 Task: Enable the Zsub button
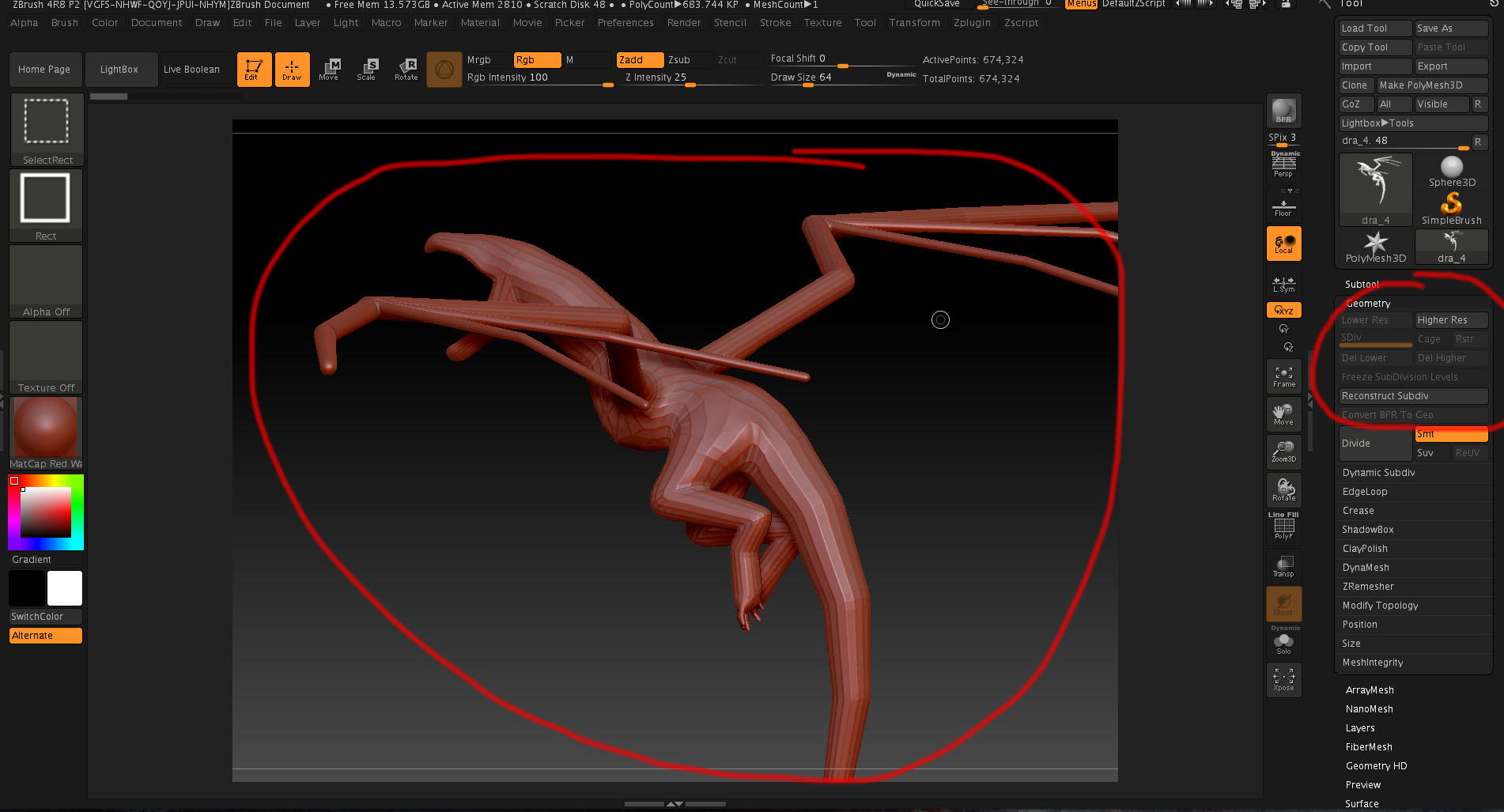688,60
